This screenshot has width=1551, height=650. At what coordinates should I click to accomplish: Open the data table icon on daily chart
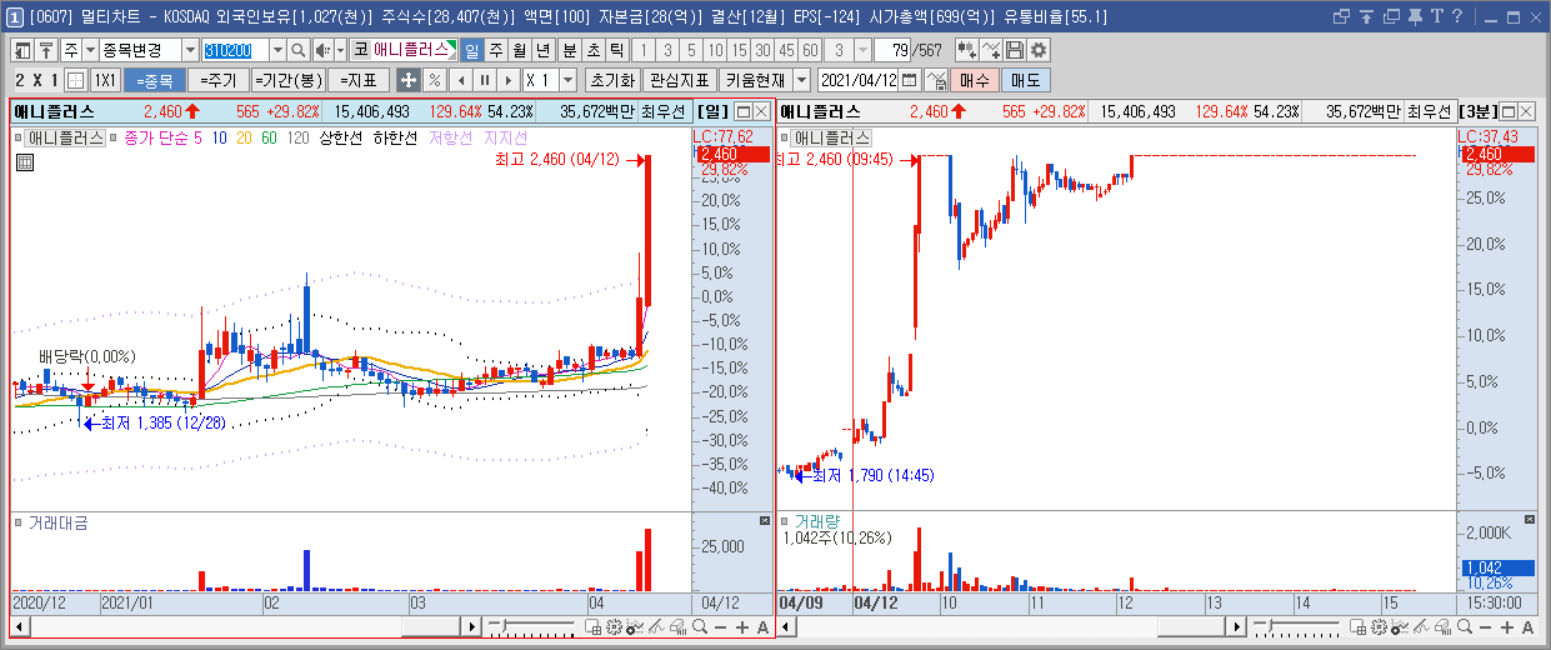(x=25, y=162)
